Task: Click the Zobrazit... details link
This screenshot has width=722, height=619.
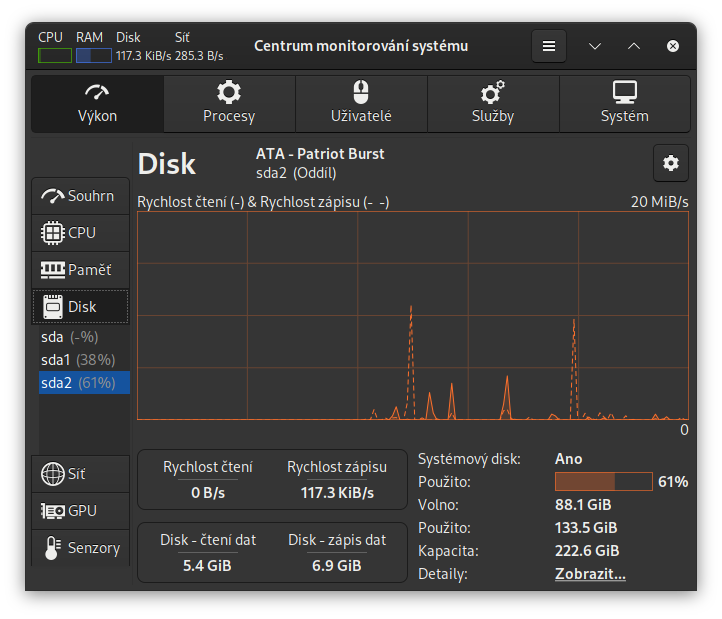Action: pos(590,575)
